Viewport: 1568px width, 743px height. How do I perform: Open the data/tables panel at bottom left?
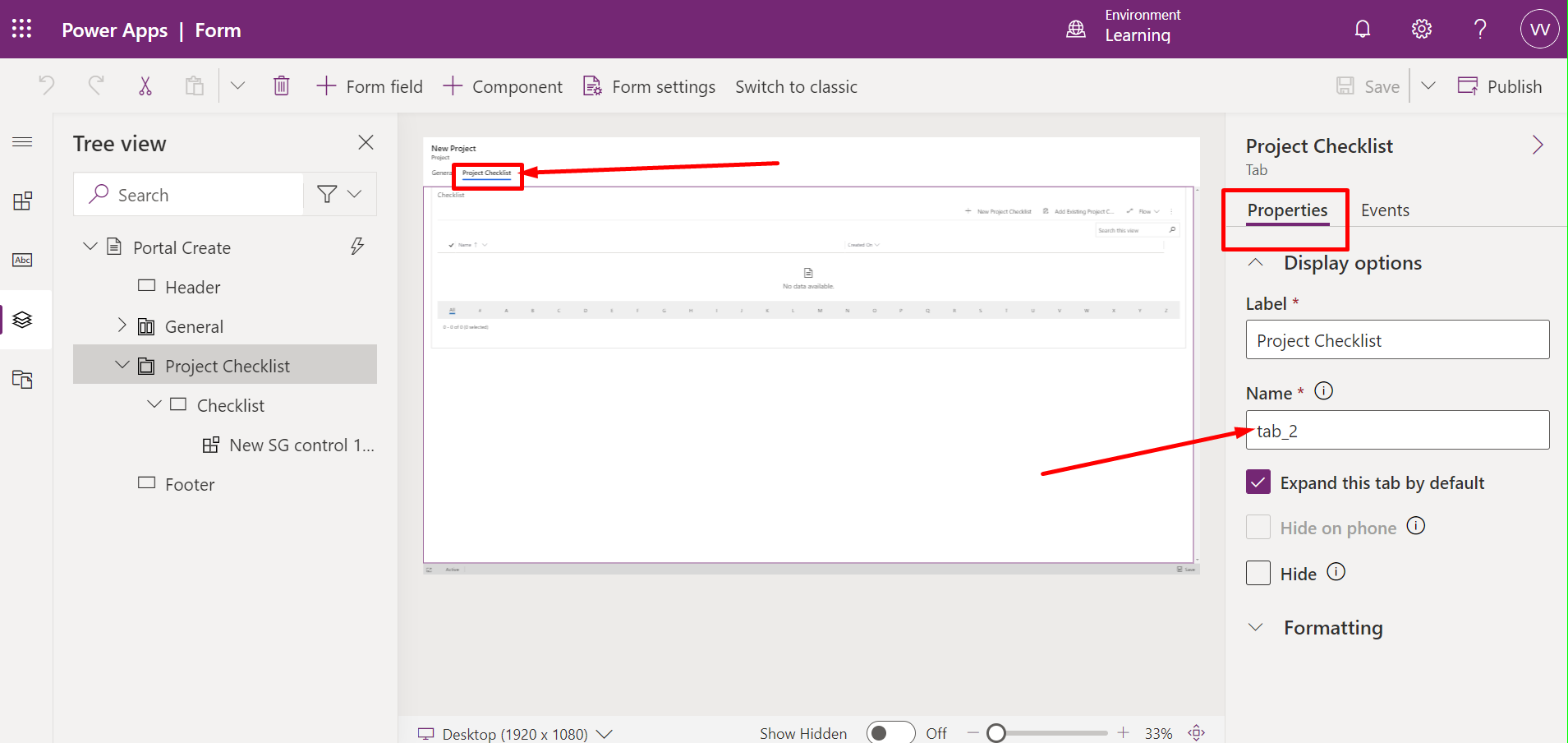[22, 379]
